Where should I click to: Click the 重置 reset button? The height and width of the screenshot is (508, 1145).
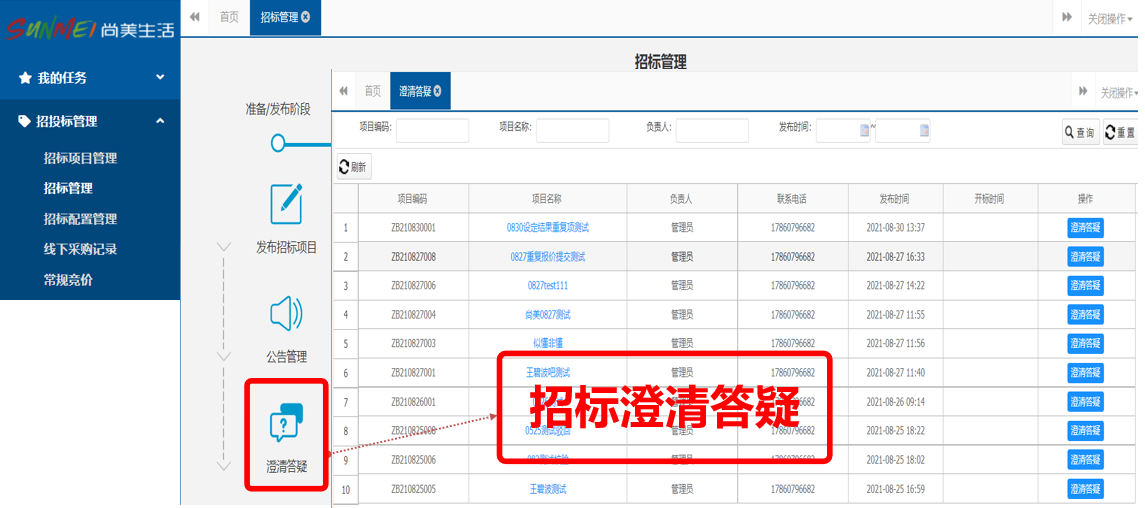1120,132
